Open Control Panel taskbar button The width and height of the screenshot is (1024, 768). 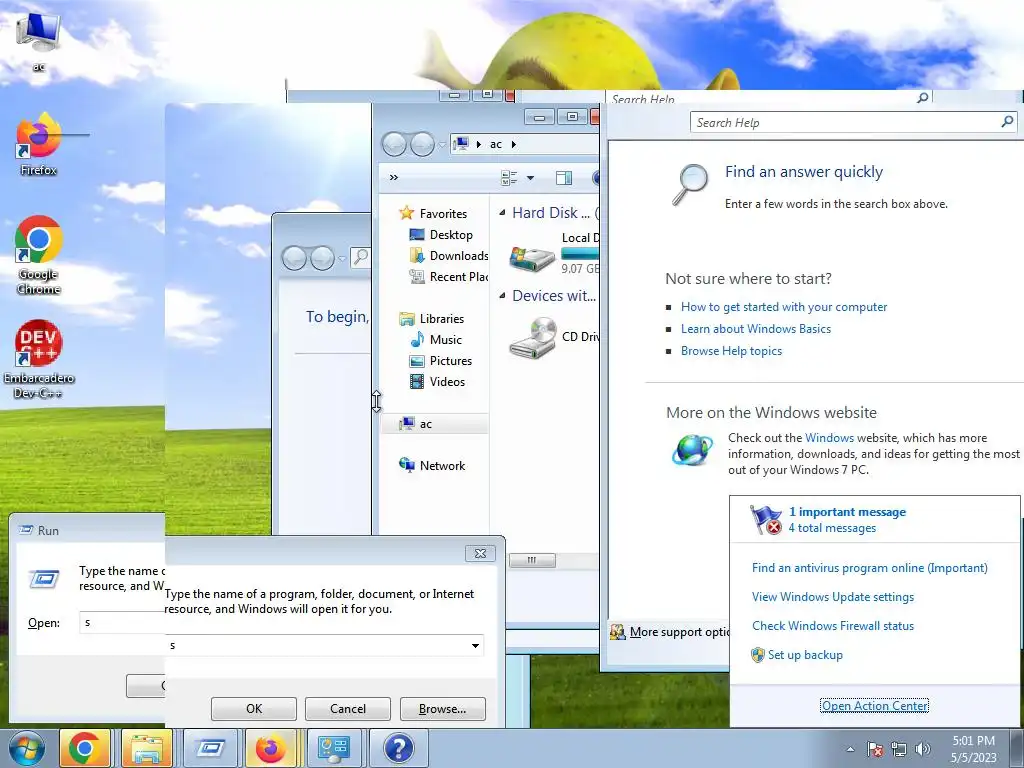(334, 748)
